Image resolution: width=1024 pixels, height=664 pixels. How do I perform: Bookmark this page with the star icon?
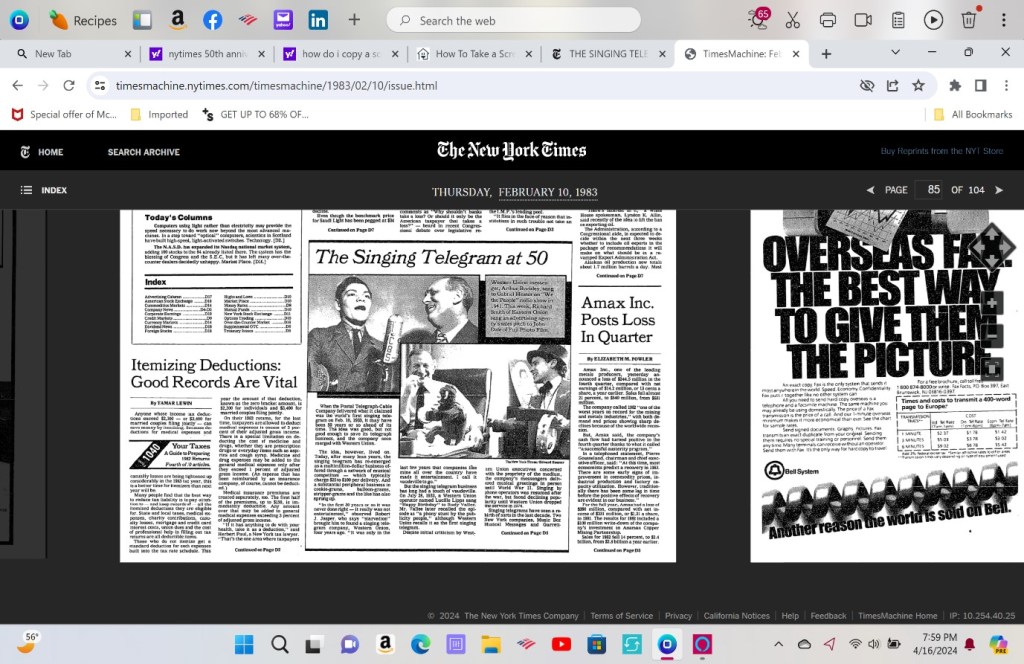pos(918,86)
